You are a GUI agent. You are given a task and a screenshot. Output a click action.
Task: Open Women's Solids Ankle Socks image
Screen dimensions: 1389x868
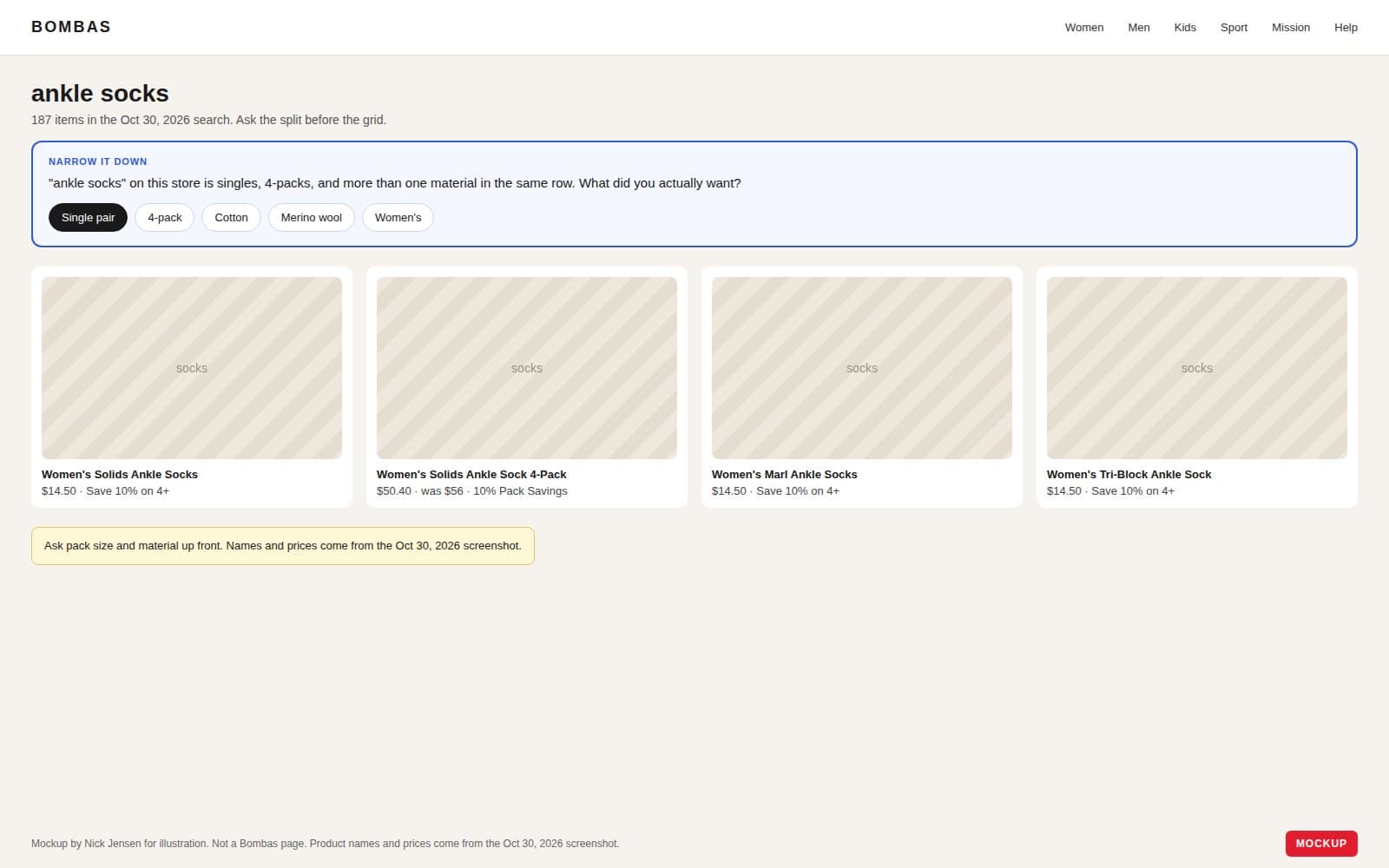click(x=192, y=368)
